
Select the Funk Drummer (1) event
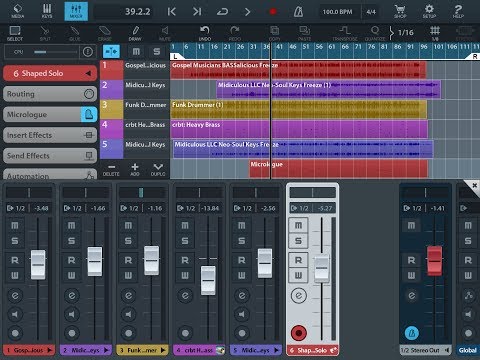pyautogui.click(x=298, y=109)
